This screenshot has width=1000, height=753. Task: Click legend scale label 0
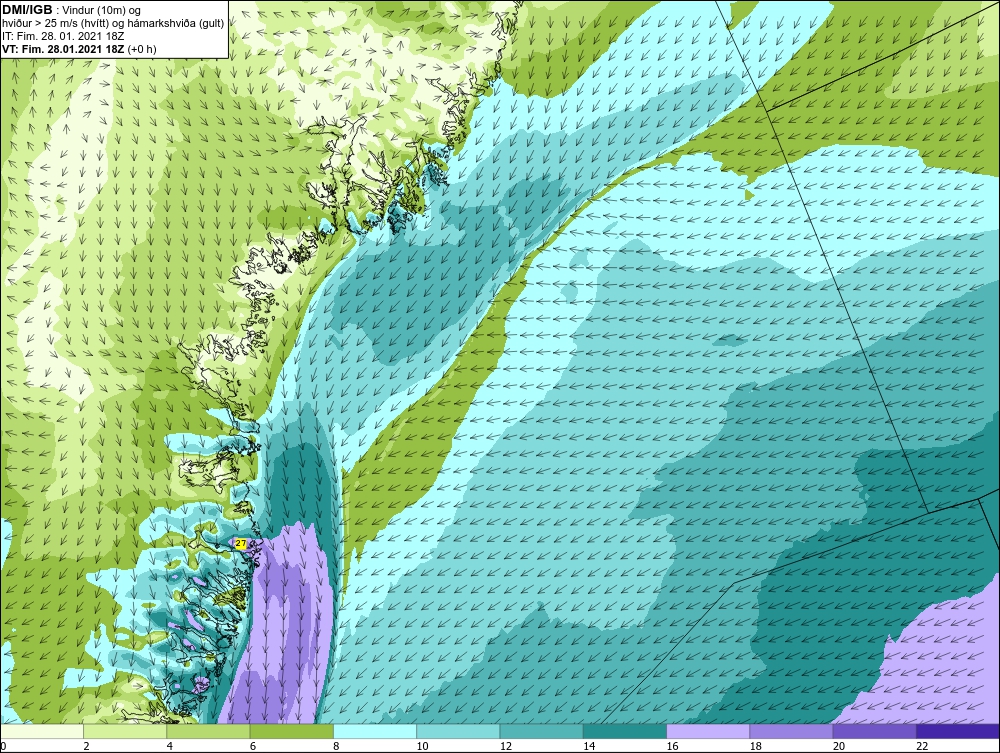tap(3, 746)
